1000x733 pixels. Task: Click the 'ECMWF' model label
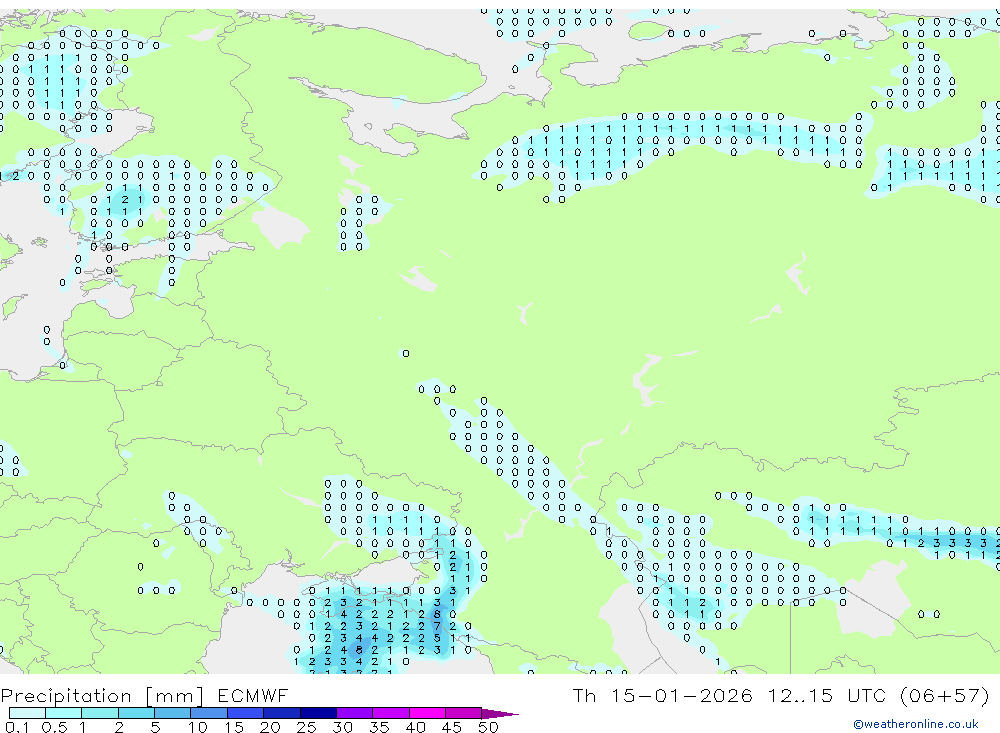pyautogui.click(x=253, y=695)
